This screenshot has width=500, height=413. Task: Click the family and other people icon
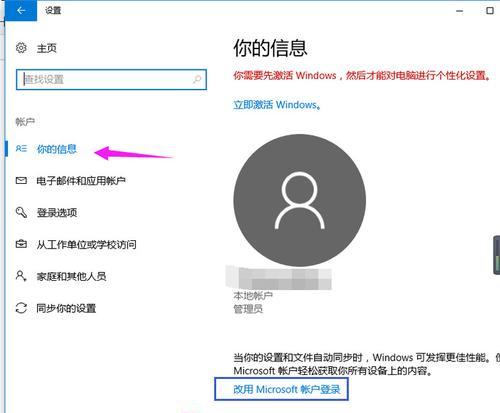click(x=21, y=276)
